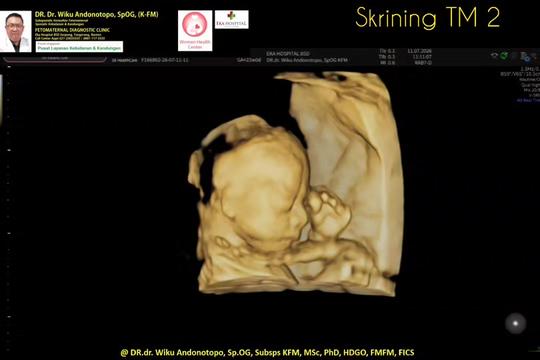
Task: Click the doctor's portrait photo
Action: coord(15,31)
